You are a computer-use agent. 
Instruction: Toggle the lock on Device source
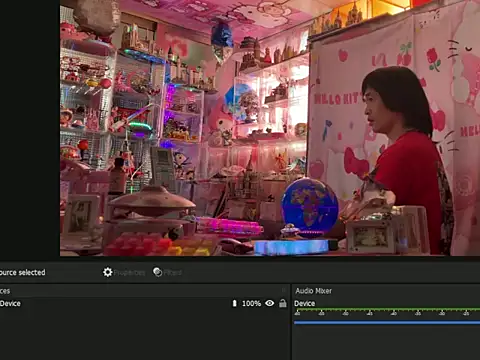click(283, 303)
